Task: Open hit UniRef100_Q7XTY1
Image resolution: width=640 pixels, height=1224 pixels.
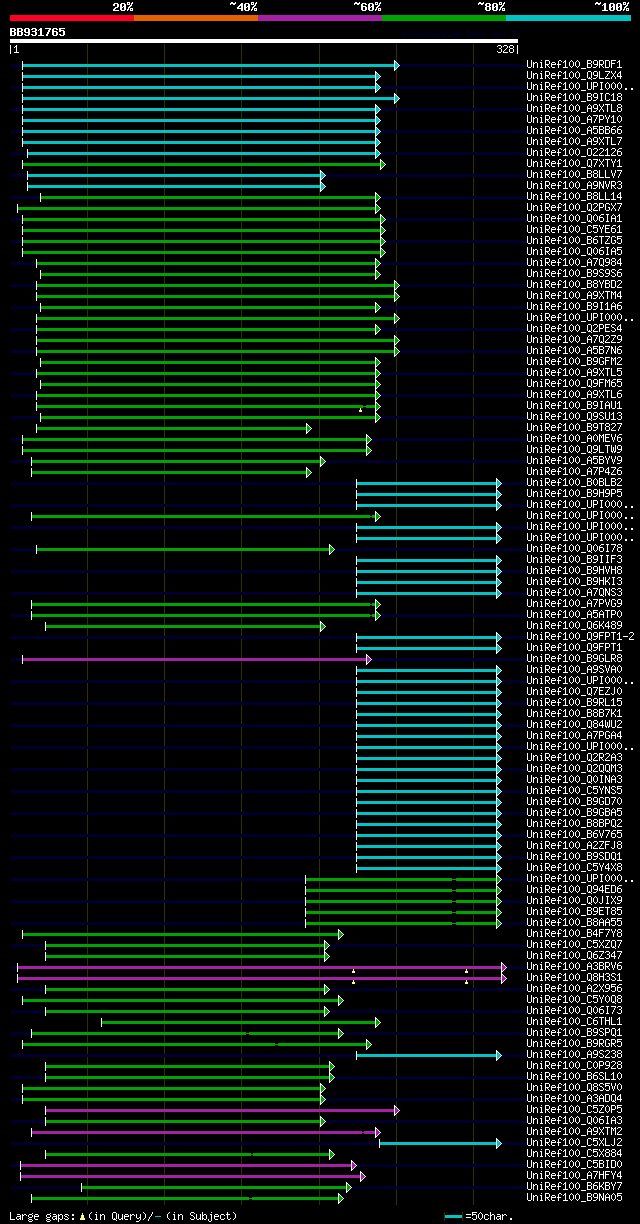Action: click(574, 164)
